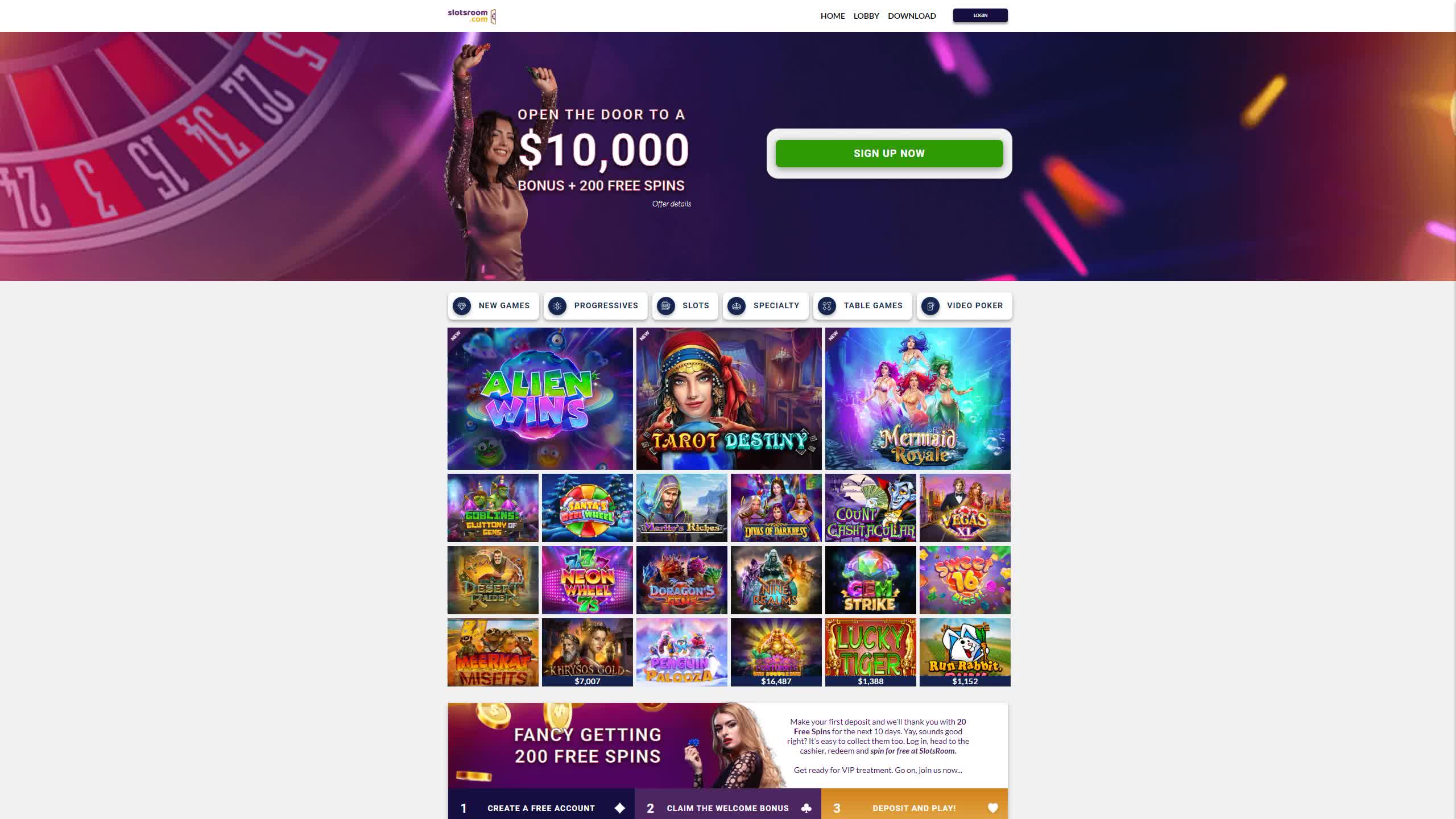Click the Specialty crown icon
This screenshot has height=819, width=1456.
click(737, 306)
